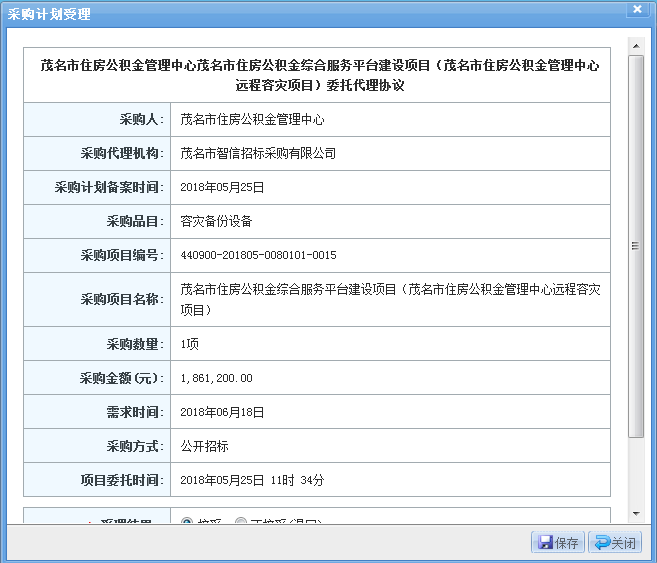Click the 采购人 value 茂名市住房公积金管理中心
657x563 pixels.
[252, 119]
